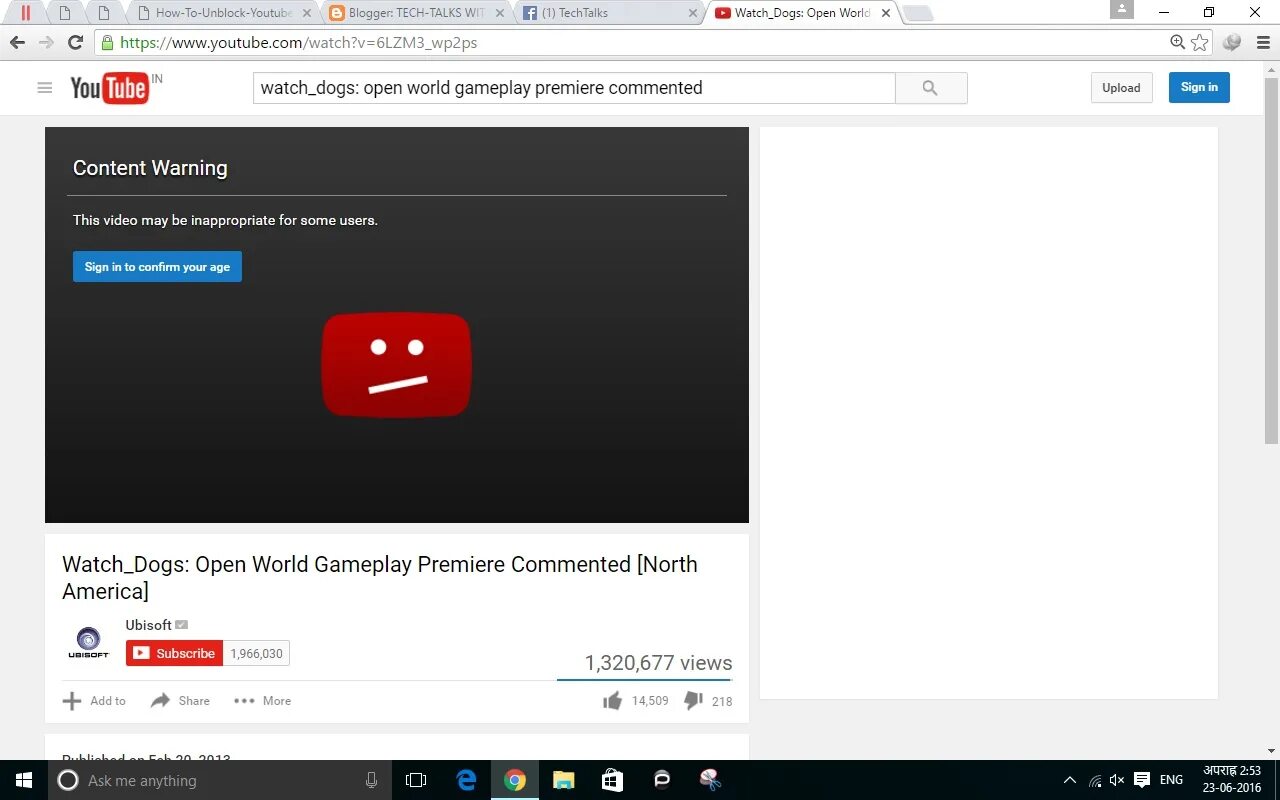Open the clock showing 23-06-2016

coord(1232,780)
